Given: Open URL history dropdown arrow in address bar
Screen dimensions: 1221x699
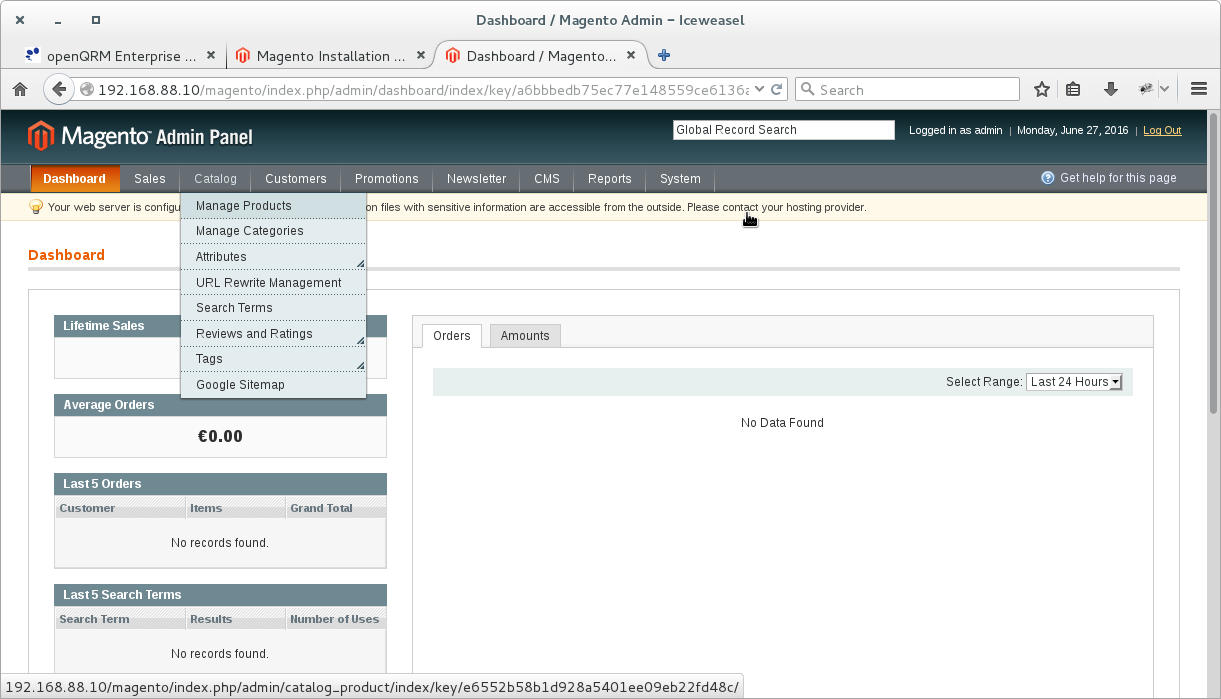Looking at the screenshot, I should point(759,89).
